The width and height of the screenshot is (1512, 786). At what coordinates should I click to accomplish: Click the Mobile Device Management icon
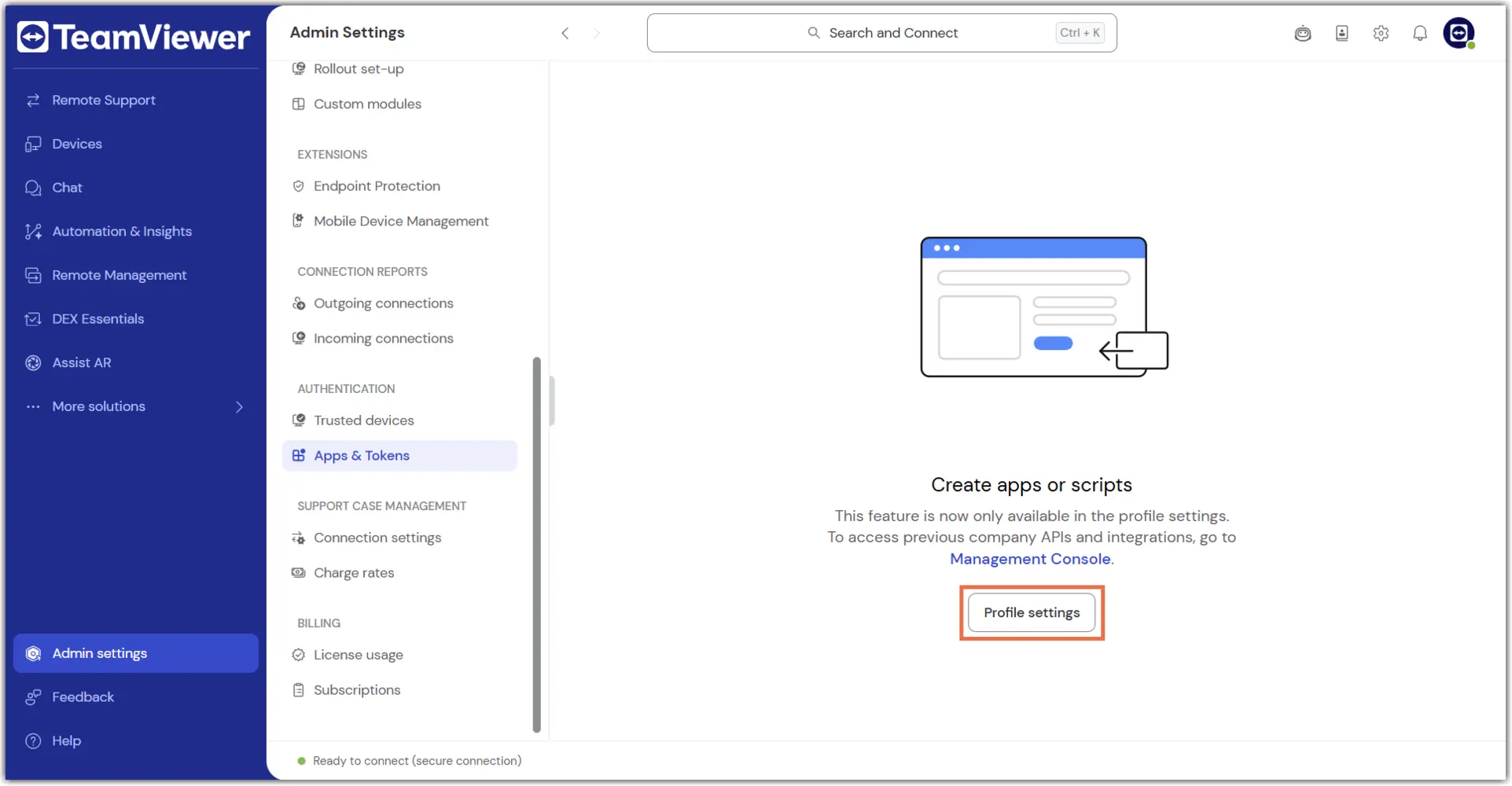click(299, 221)
